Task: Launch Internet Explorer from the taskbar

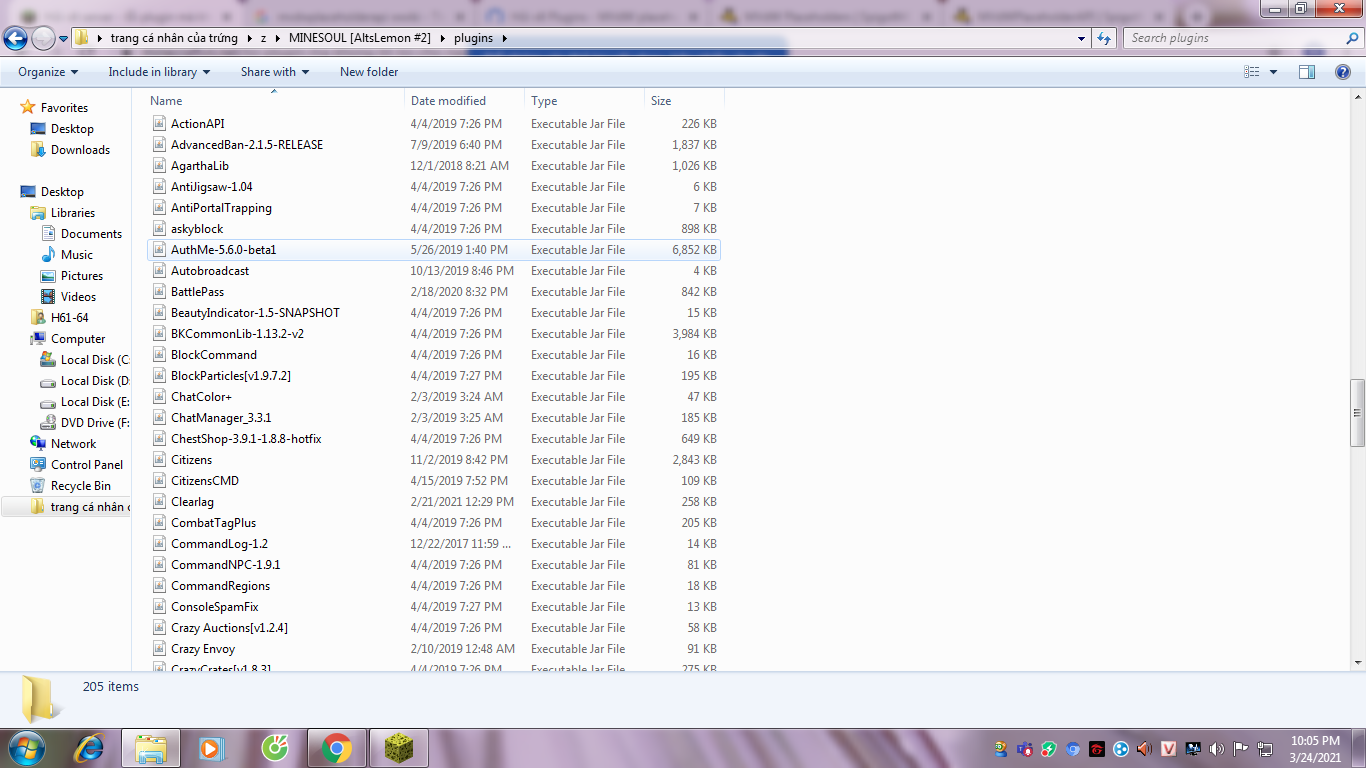Action: [x=90, y=748]
